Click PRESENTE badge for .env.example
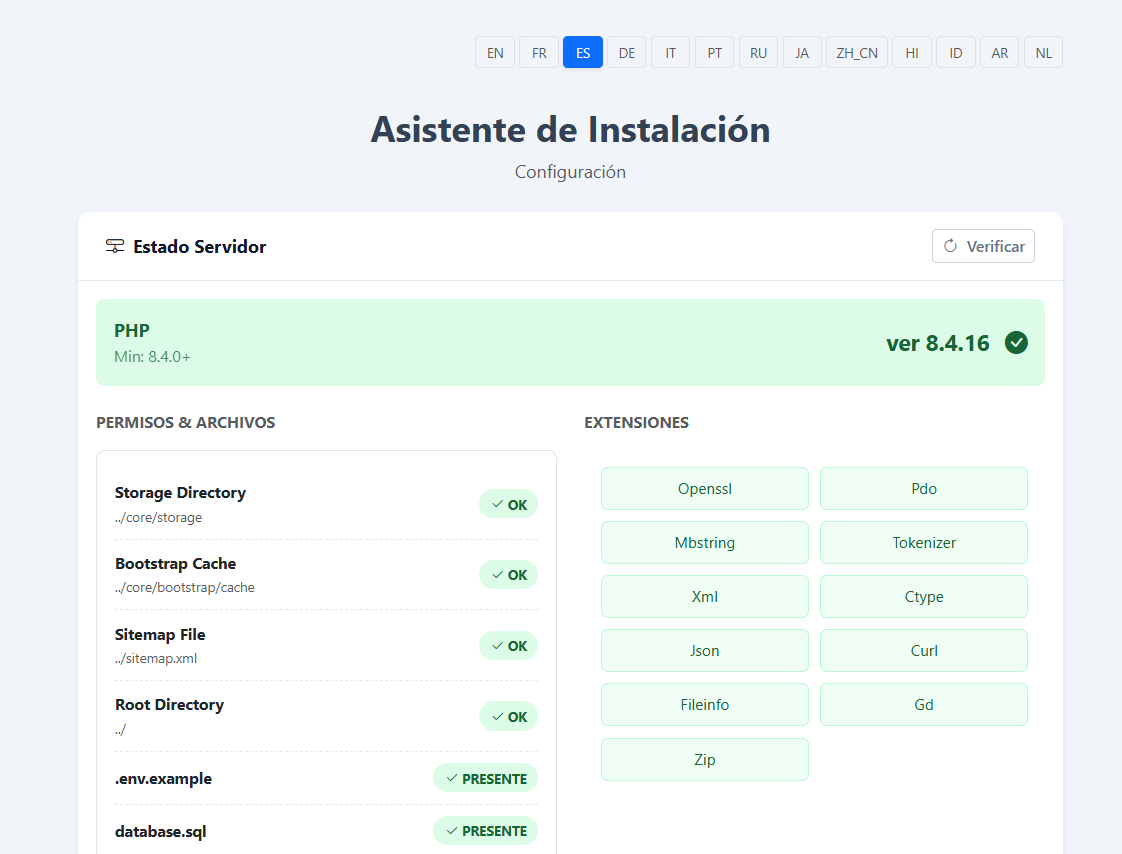This screenshot has width=1122, height=854. tap(485, 778)
